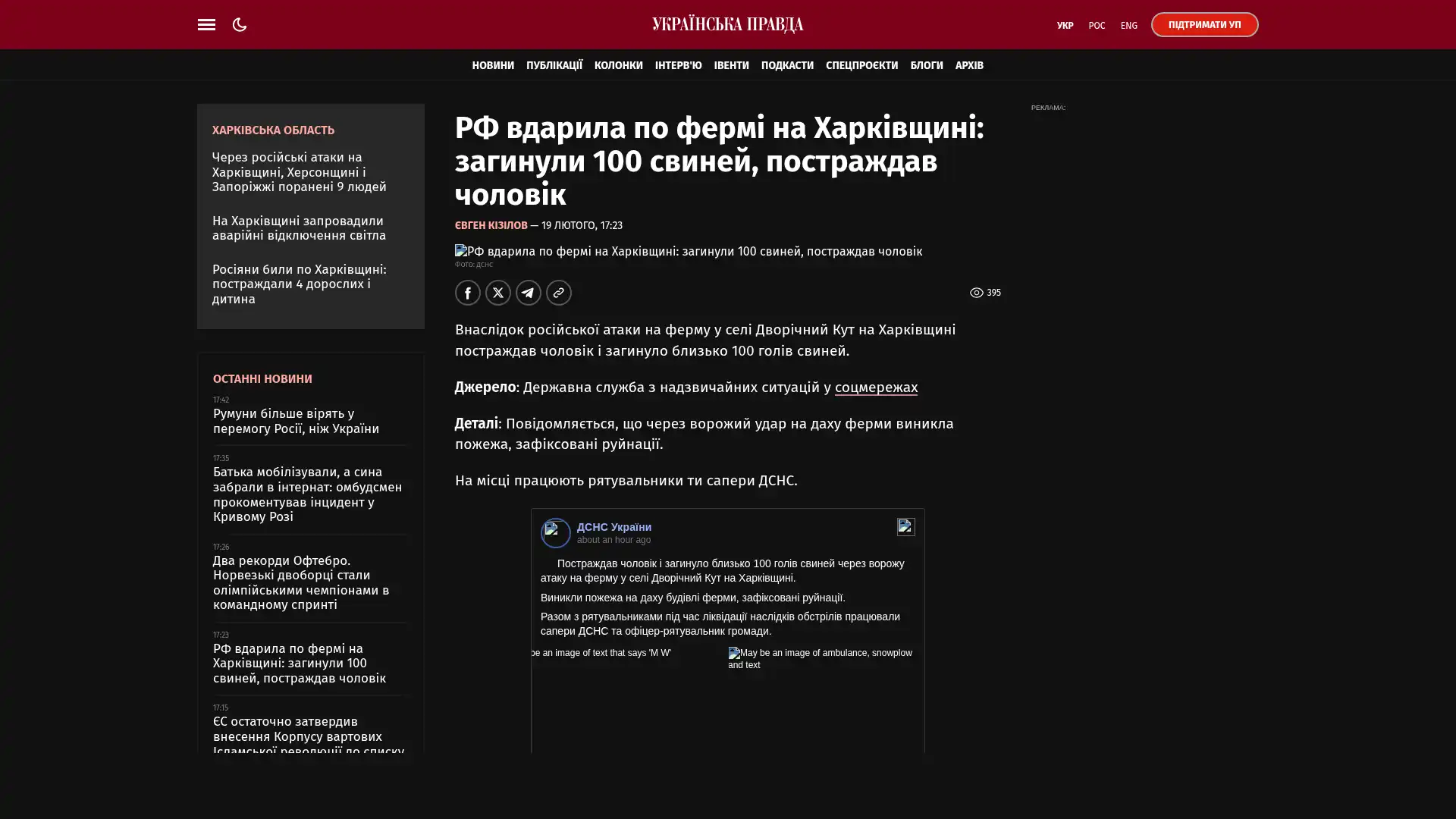Click Facebook logo icon in embedded post
This screenshot has height=819, width=1456.
tap(905, 527)
